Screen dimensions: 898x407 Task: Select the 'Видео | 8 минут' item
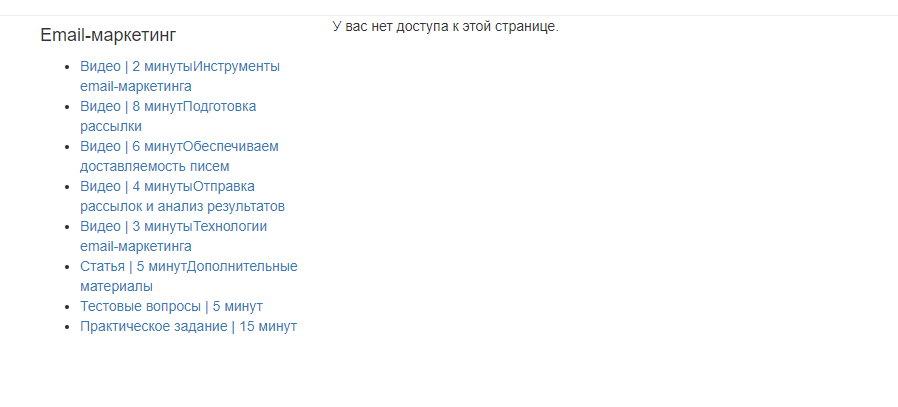tap(131, 106)
